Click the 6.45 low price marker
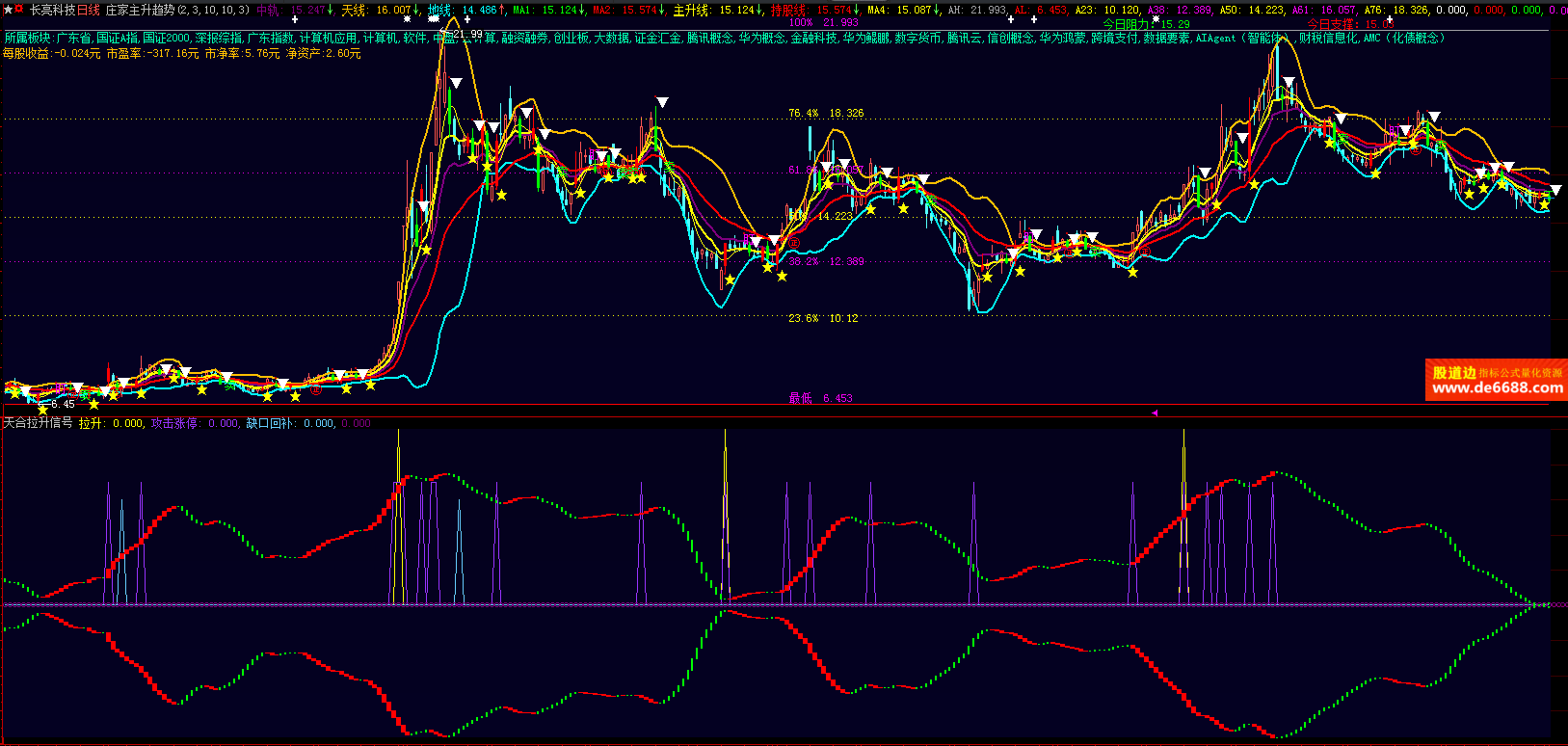 (x=63, y=405)
